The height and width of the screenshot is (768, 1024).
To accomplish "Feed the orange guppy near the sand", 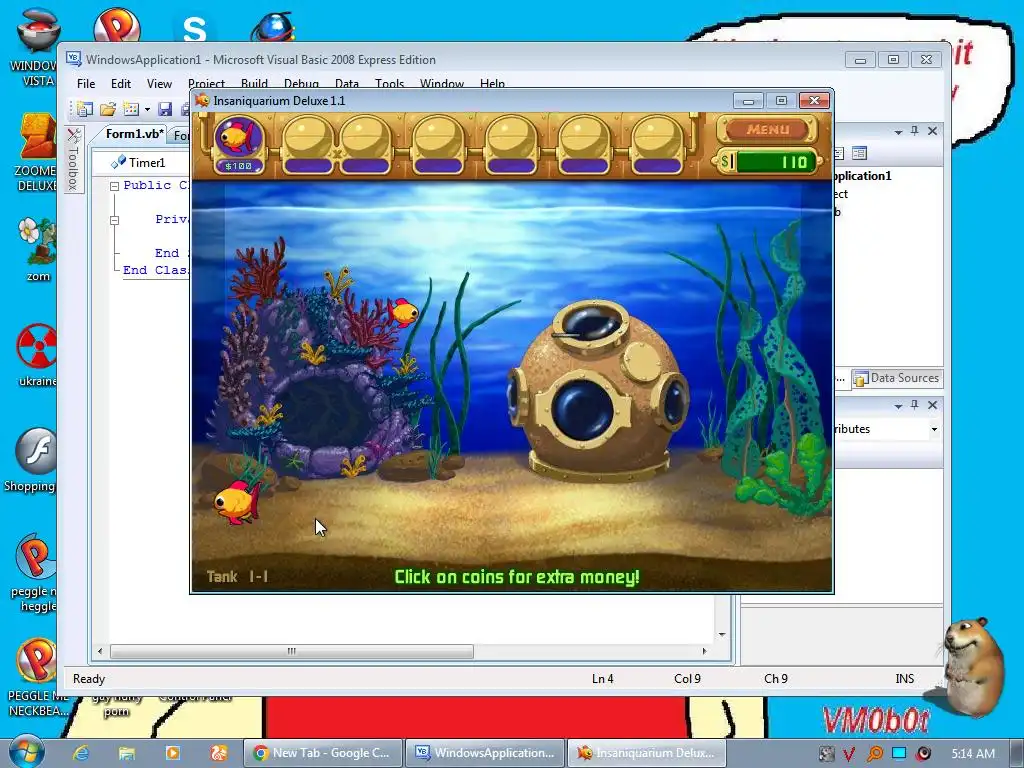I will coord(238,502).
